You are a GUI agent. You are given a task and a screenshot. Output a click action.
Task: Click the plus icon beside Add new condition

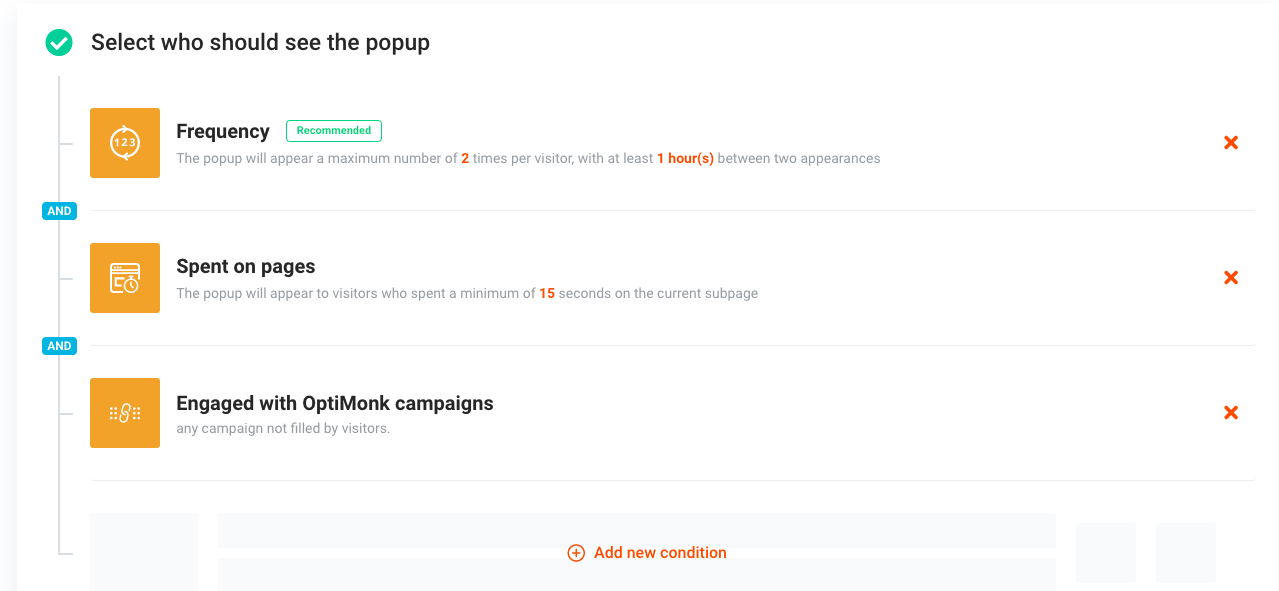pos(576,552)
